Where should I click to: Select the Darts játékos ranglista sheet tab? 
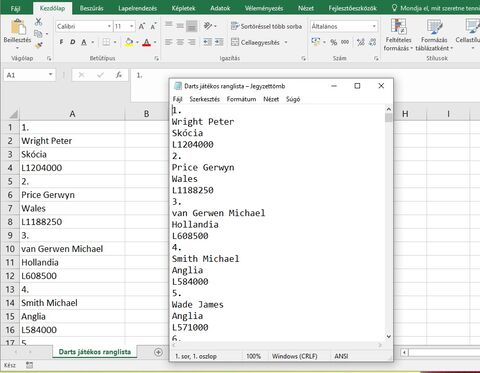[95, 352]
